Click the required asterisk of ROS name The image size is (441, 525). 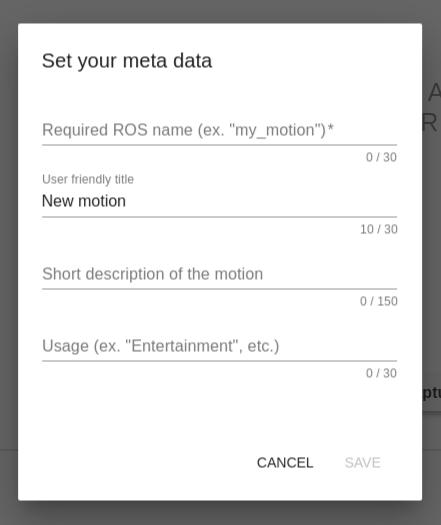point(330,128)
